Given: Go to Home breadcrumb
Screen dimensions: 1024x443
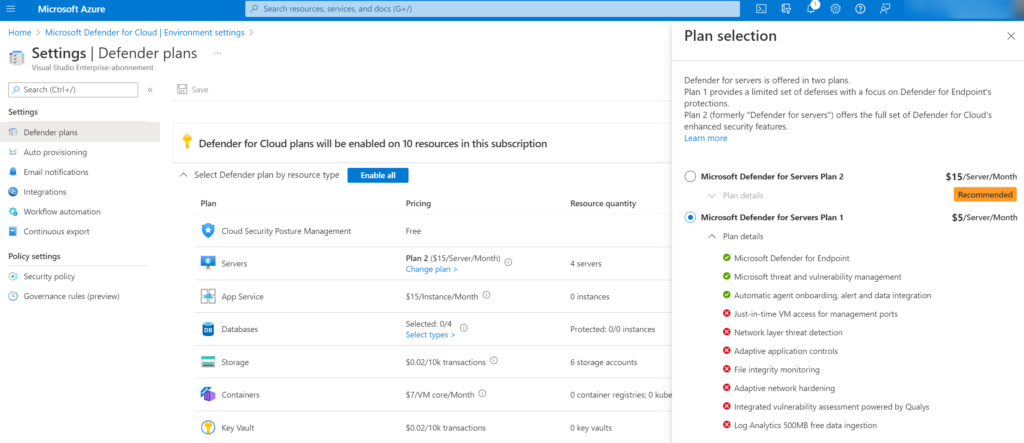Looking at the screenshot, I should point(20,32).
